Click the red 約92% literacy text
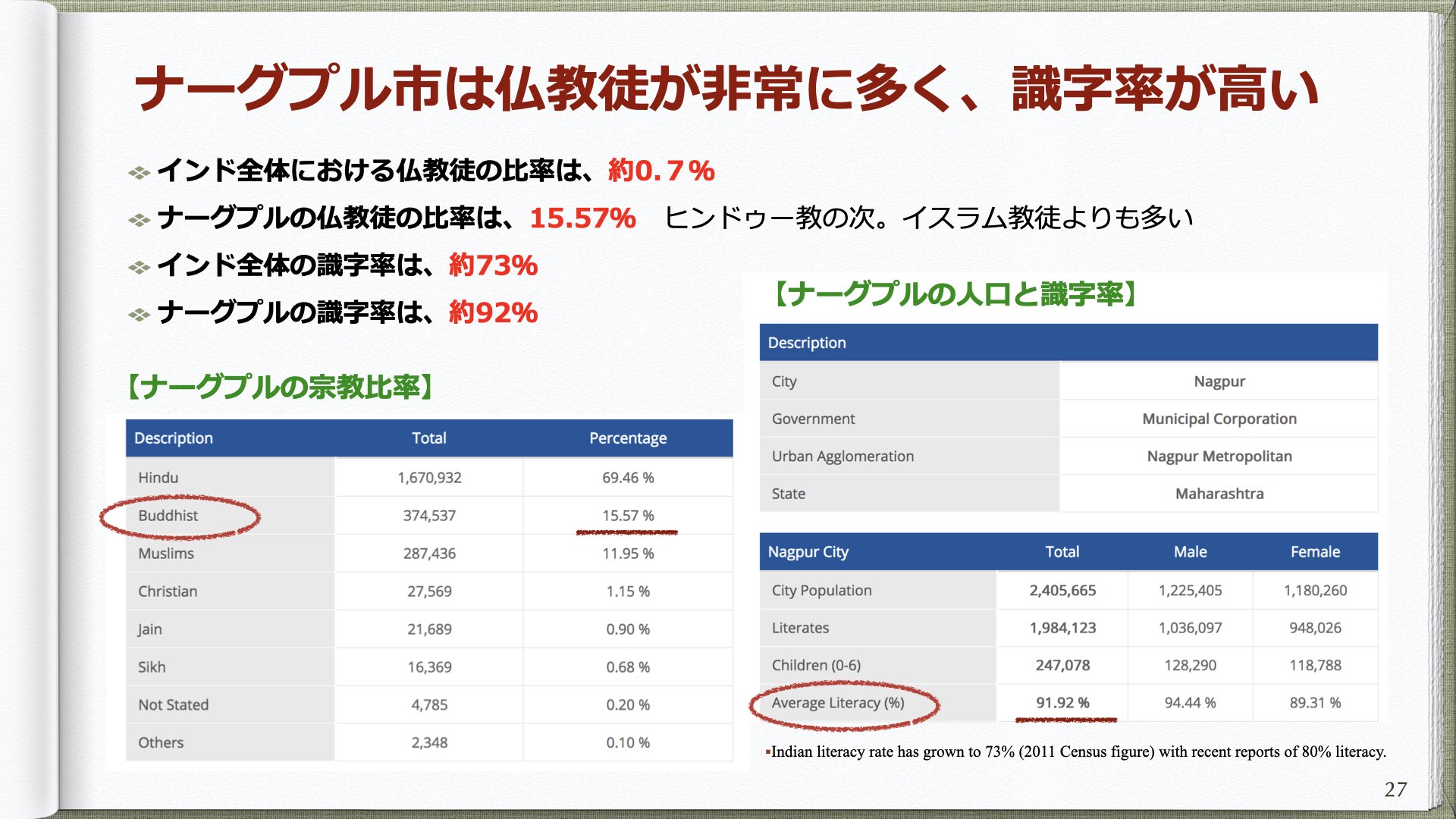This screenshot has height=819, width=1456. (493, 312)
